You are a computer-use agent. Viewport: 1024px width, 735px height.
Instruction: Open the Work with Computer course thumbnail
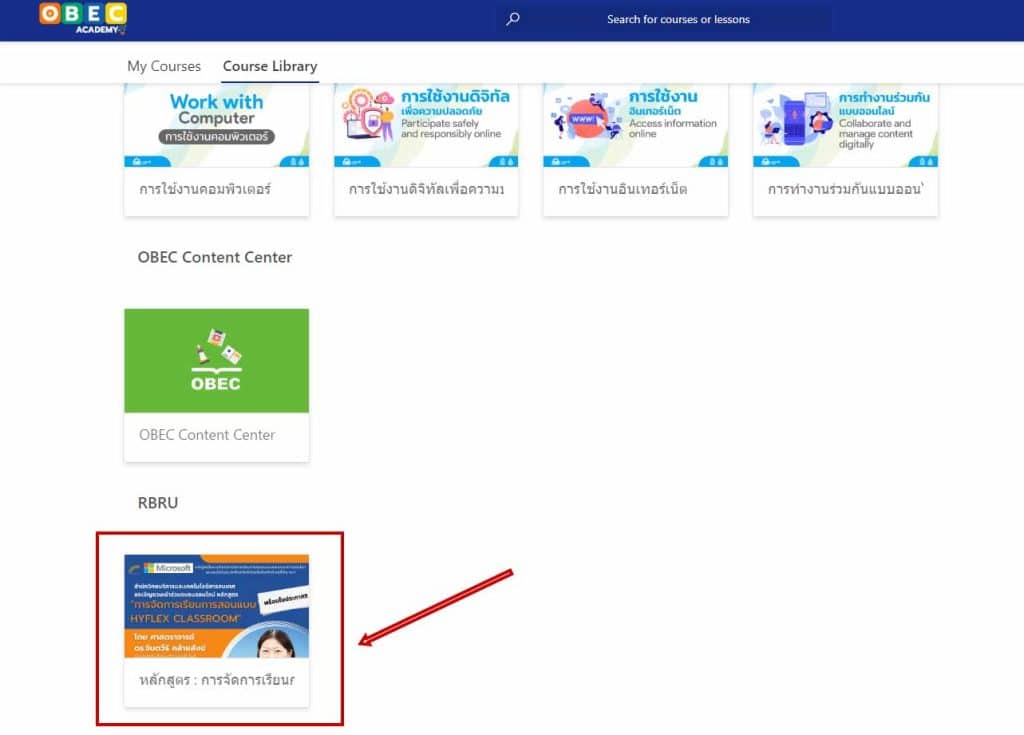[216, 124]
